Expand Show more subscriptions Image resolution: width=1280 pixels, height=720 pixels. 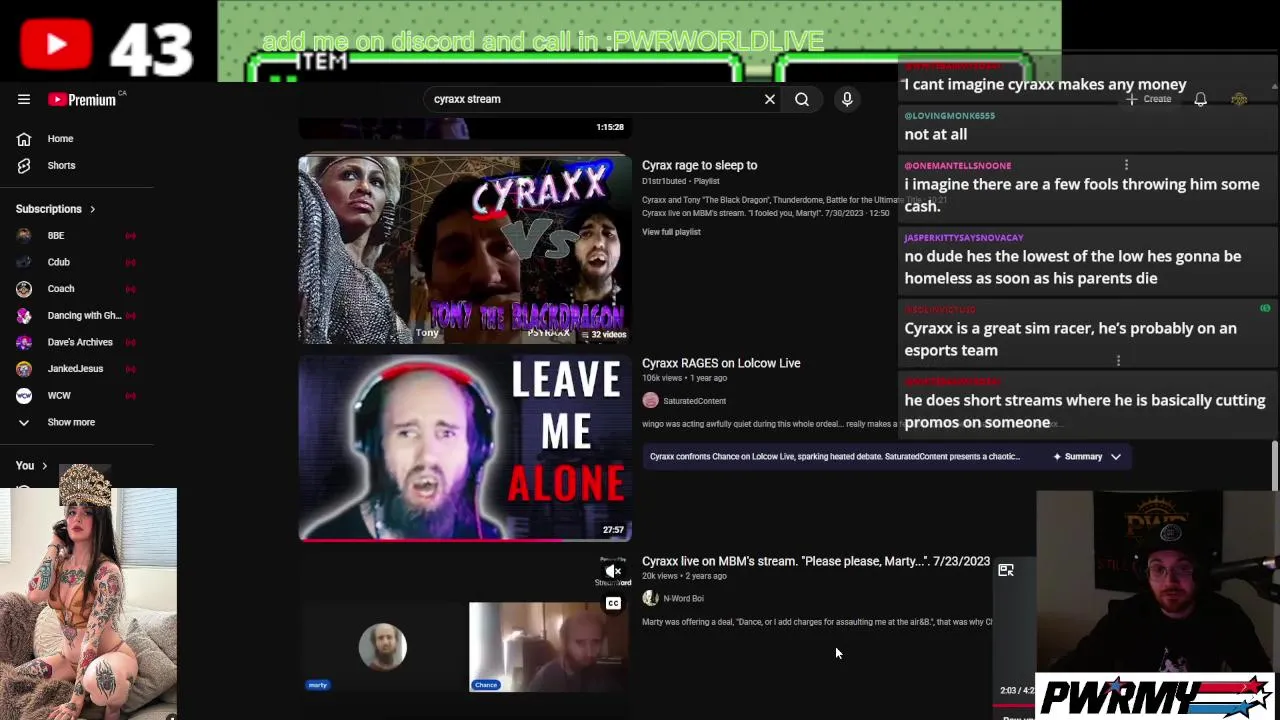(x=71, y=422)
